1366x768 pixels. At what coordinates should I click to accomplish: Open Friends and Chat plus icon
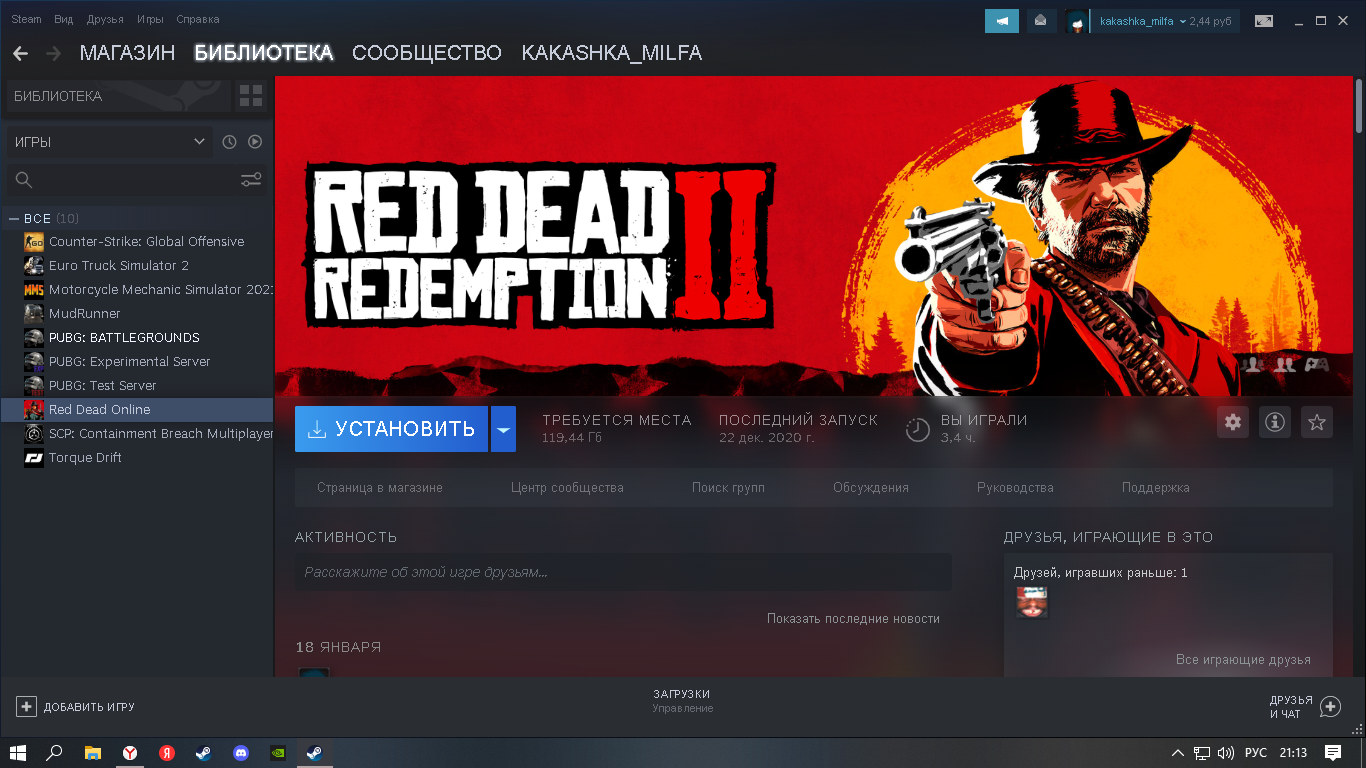point(1330,707)
